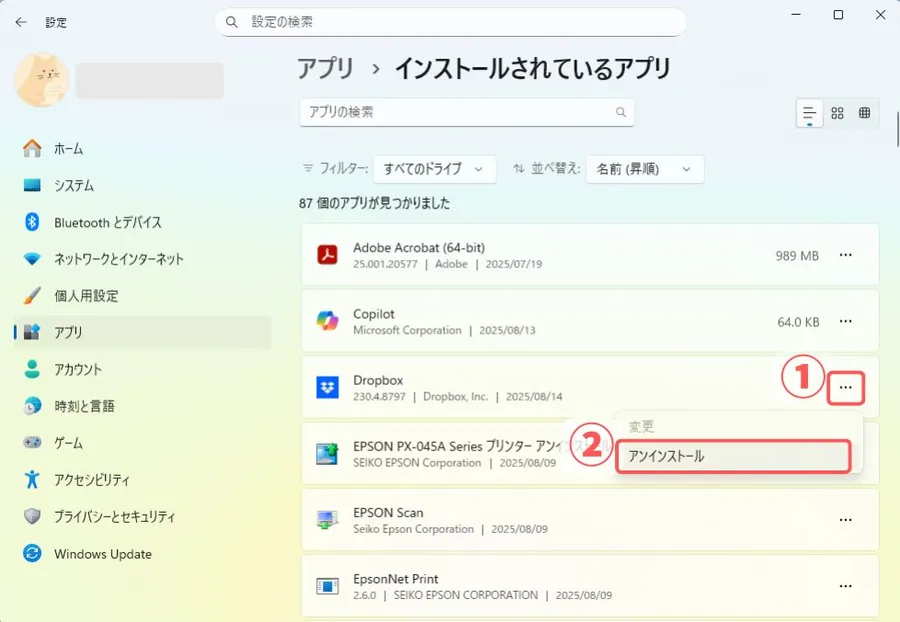Open more options for EpsonNet Print
This screenshot has width=900, height=622.
tap(845, 586)
